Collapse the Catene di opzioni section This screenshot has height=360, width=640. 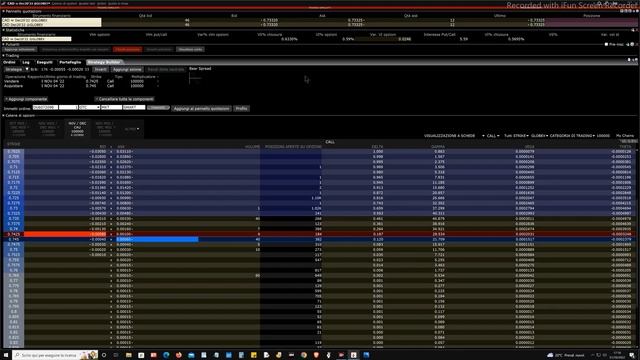point(4,116)
